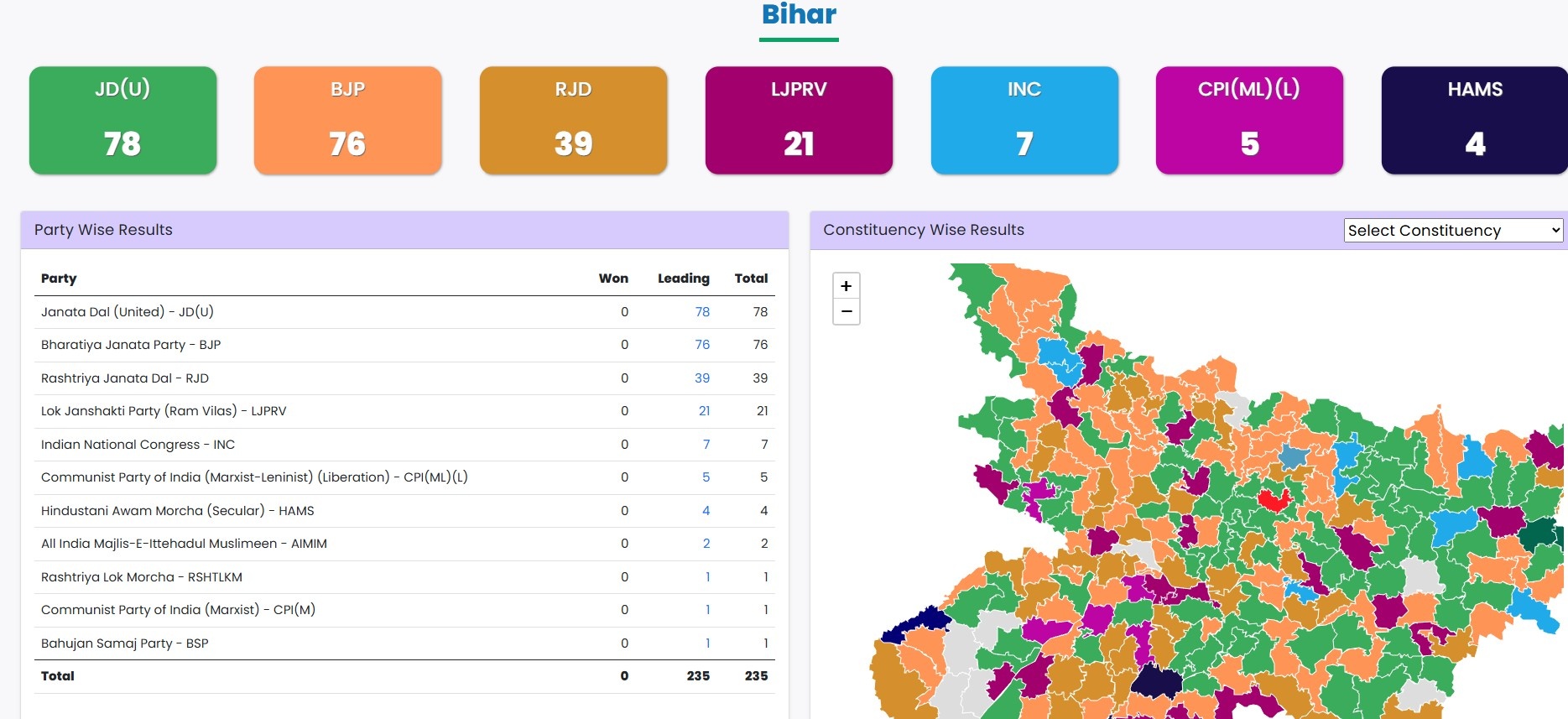Open HAMS leading count 4 link
The height and width of the screenshot is (719, 1568).
tap(706, 511)
